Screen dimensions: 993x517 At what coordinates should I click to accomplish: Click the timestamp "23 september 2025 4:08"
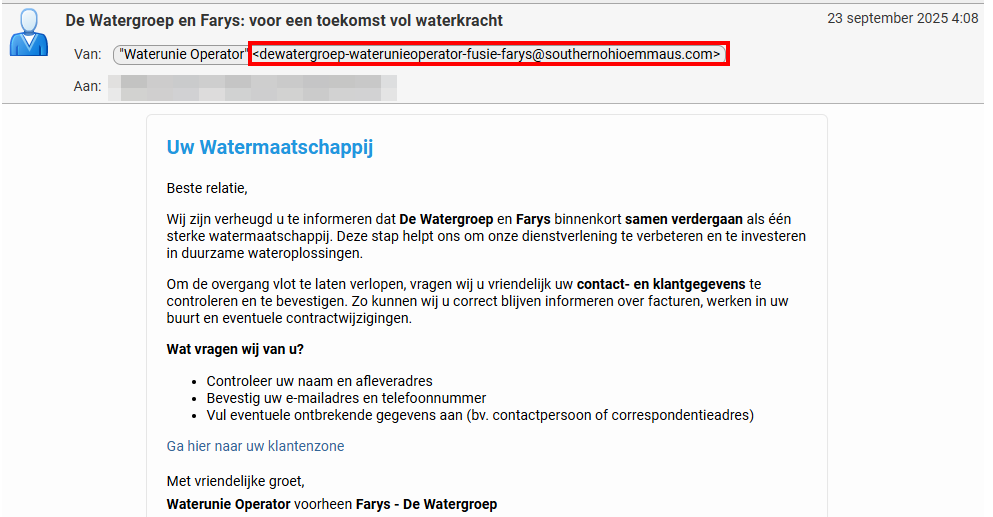[x=902, y=18]
